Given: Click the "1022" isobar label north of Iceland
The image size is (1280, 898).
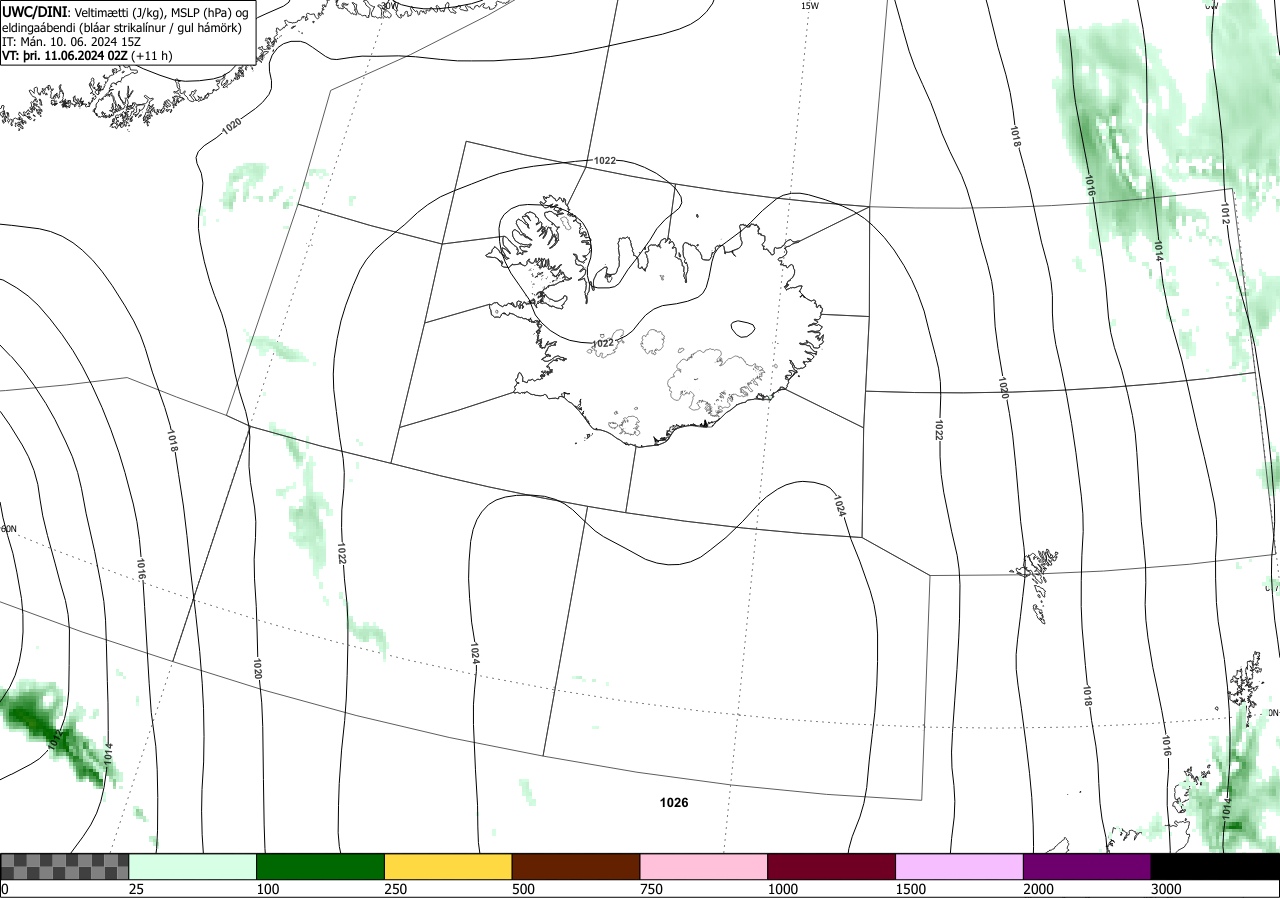Looking at the screenshot, I should click(604, 161).
